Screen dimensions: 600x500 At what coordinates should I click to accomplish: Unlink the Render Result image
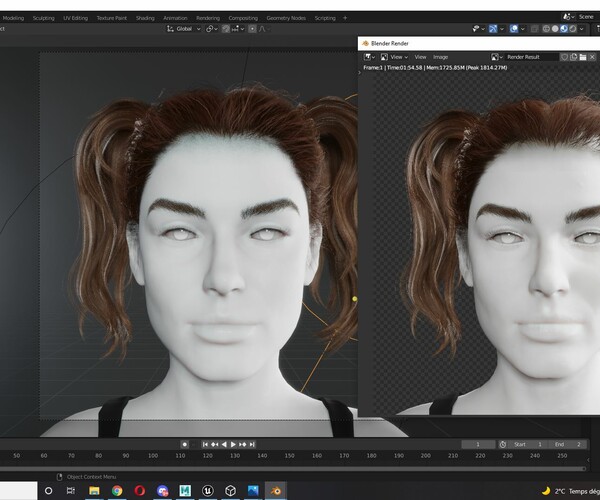point(592,57)
